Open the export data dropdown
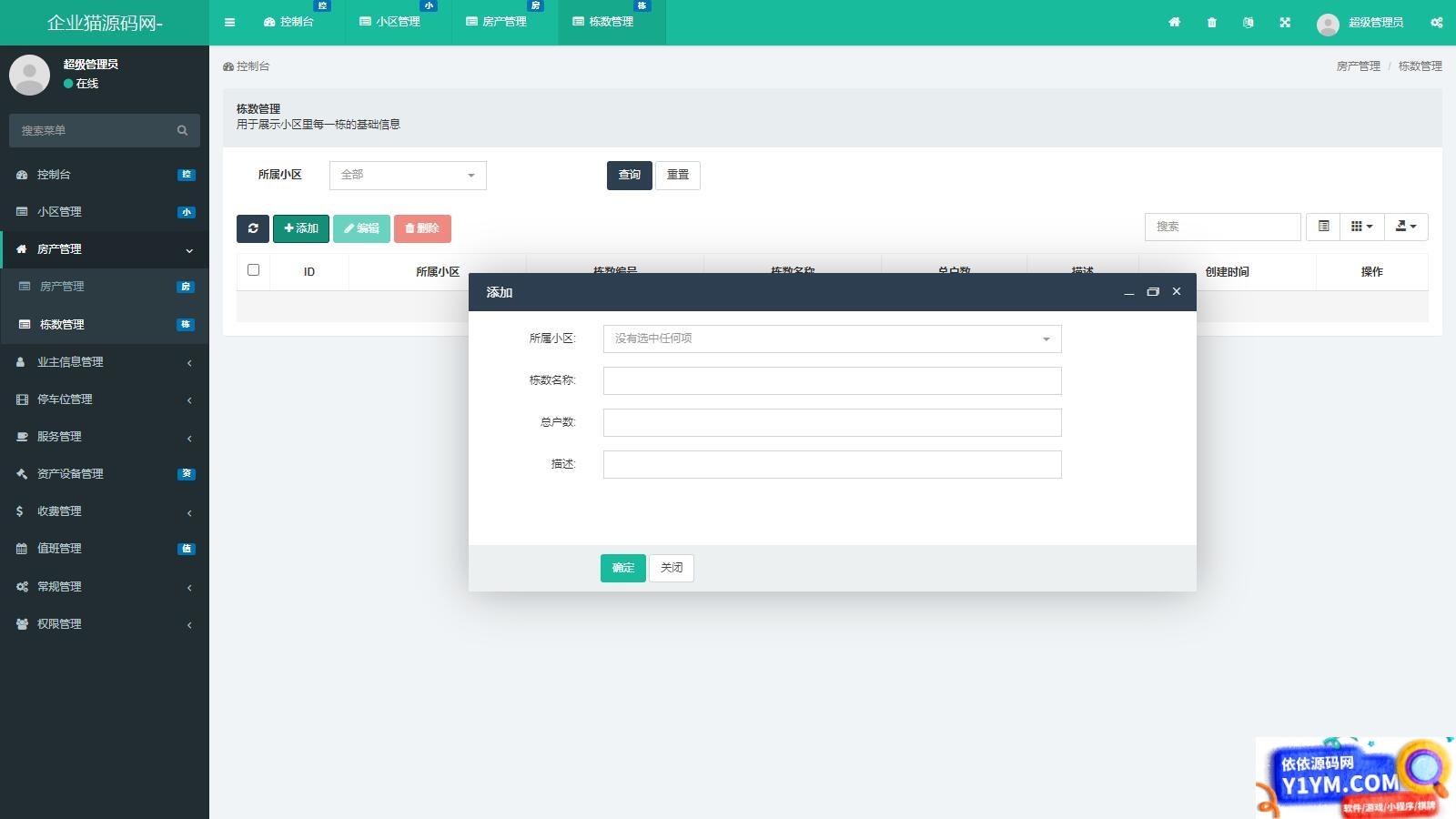This screenshot has height=819, width=1456. [1406, 227]
